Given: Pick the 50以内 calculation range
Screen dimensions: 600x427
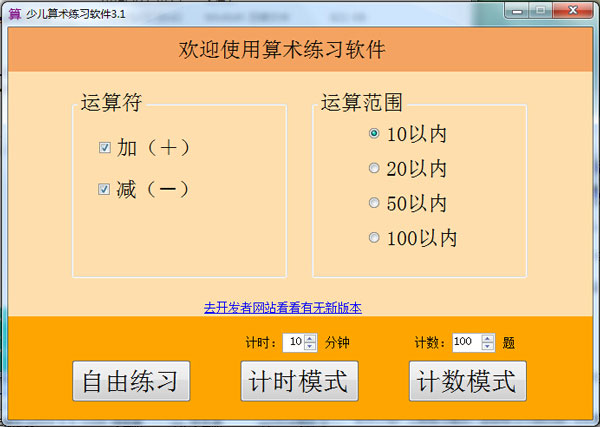Looking at the screenshot, I should point(375,203).
